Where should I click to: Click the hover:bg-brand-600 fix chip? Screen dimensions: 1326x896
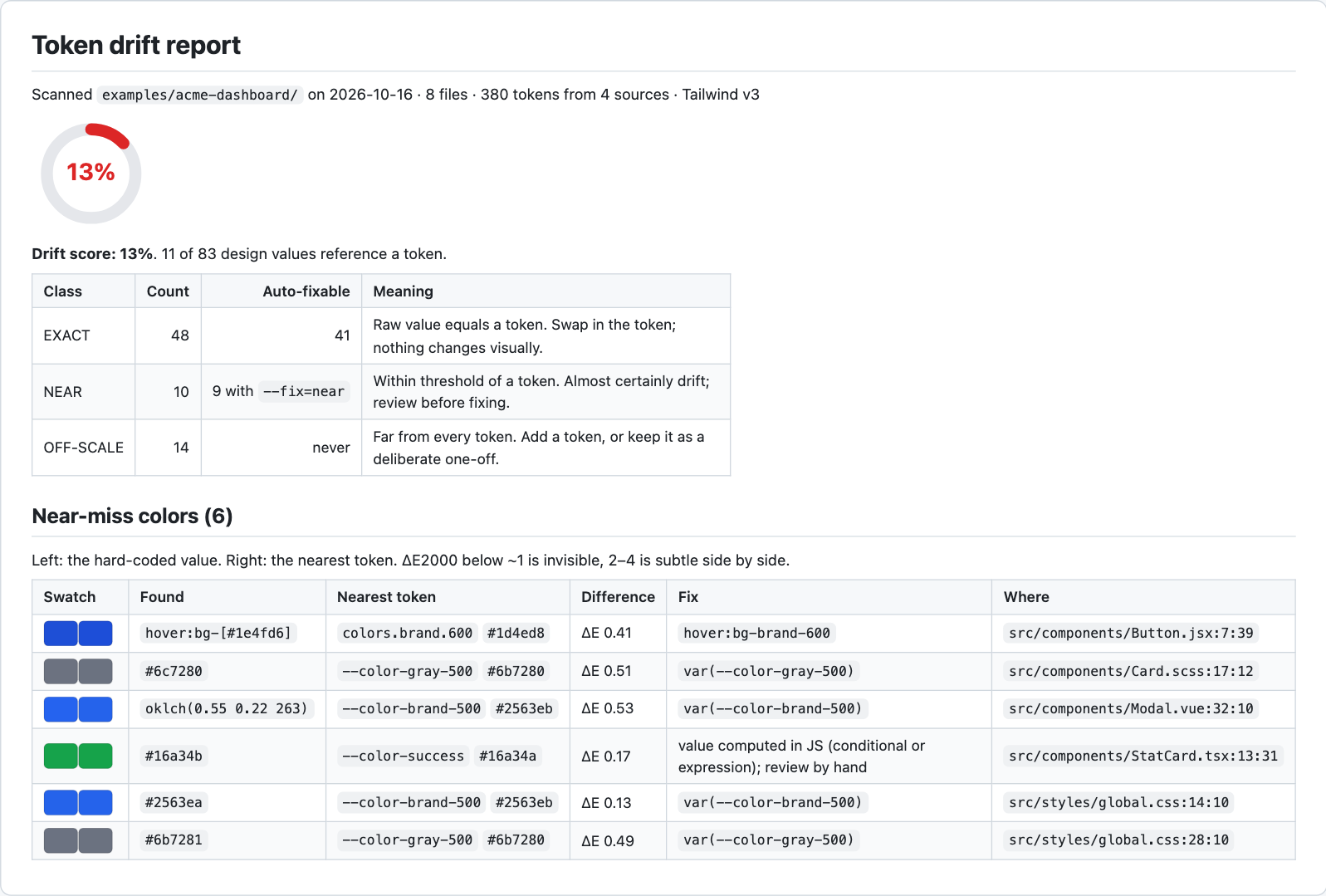tap(756, 634)
